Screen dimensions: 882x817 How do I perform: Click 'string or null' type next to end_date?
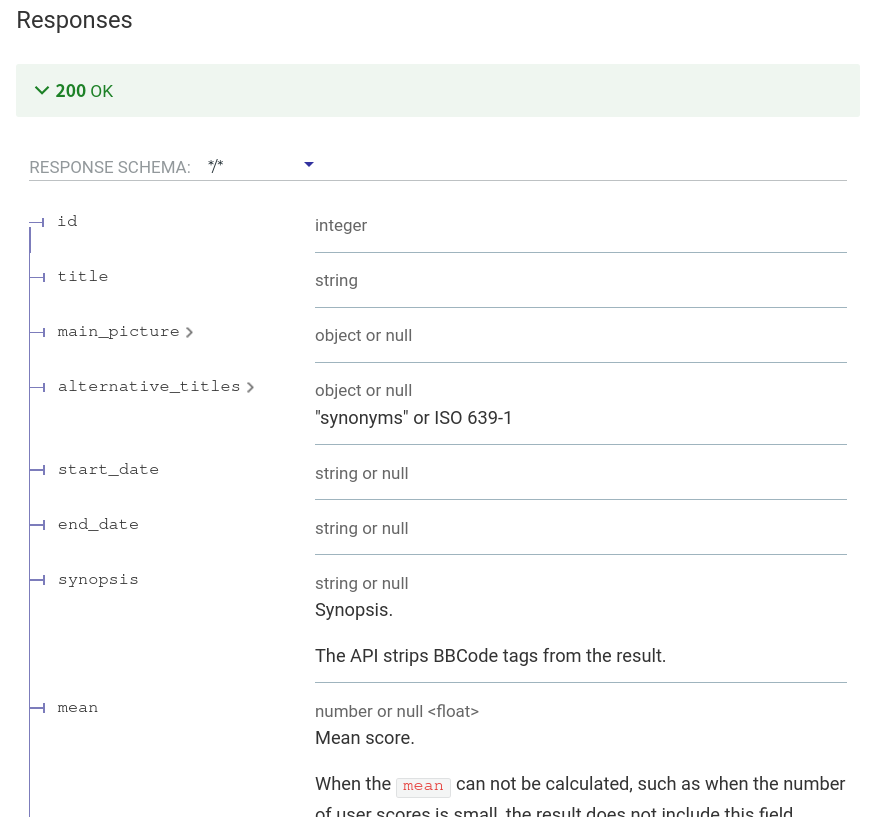(x=362, y=529)
